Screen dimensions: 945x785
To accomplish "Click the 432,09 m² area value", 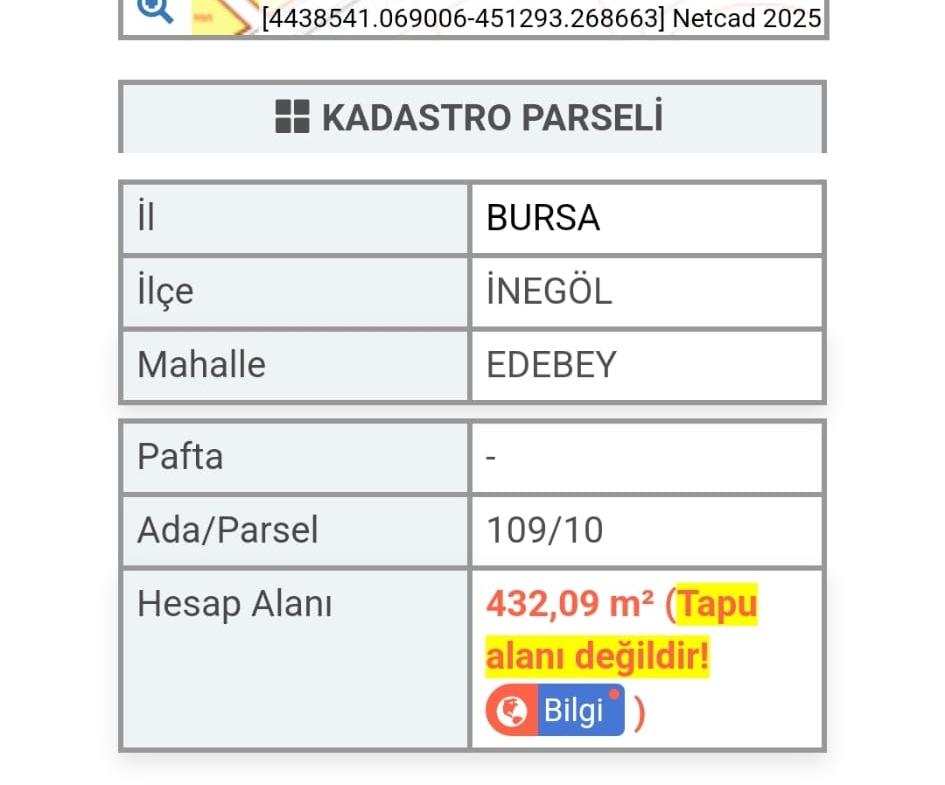I will click(x=570, y=603).
